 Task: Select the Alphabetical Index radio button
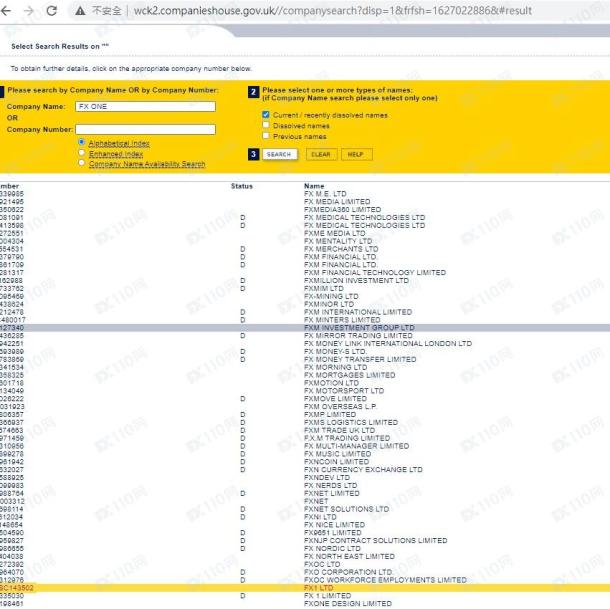[x=82, y=142]
